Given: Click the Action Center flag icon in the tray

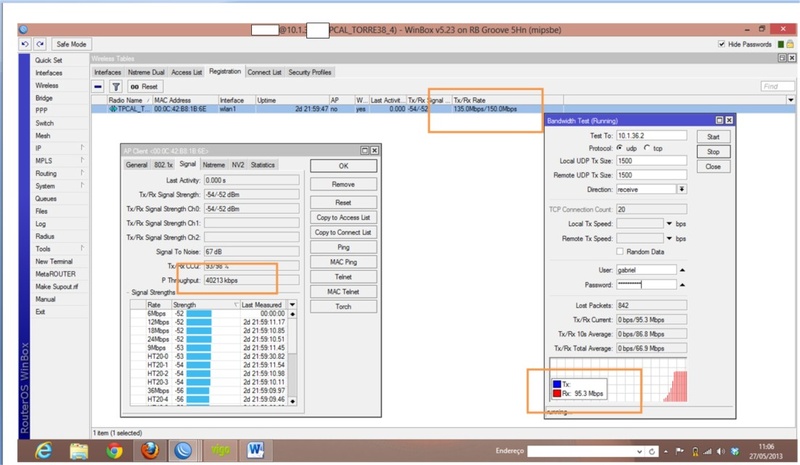Looking at the screenshot, I should tap(680, 451).
